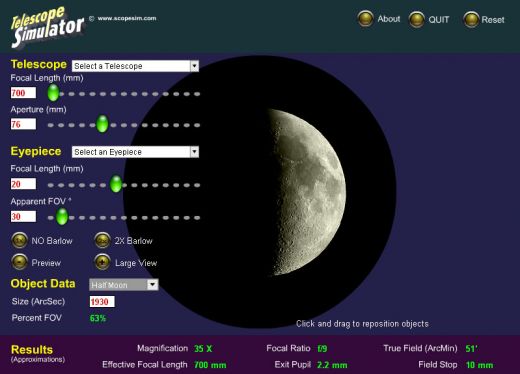
Task: Click the aperture field showing 76
Action: pyautogui.click(x=23, y=124)
